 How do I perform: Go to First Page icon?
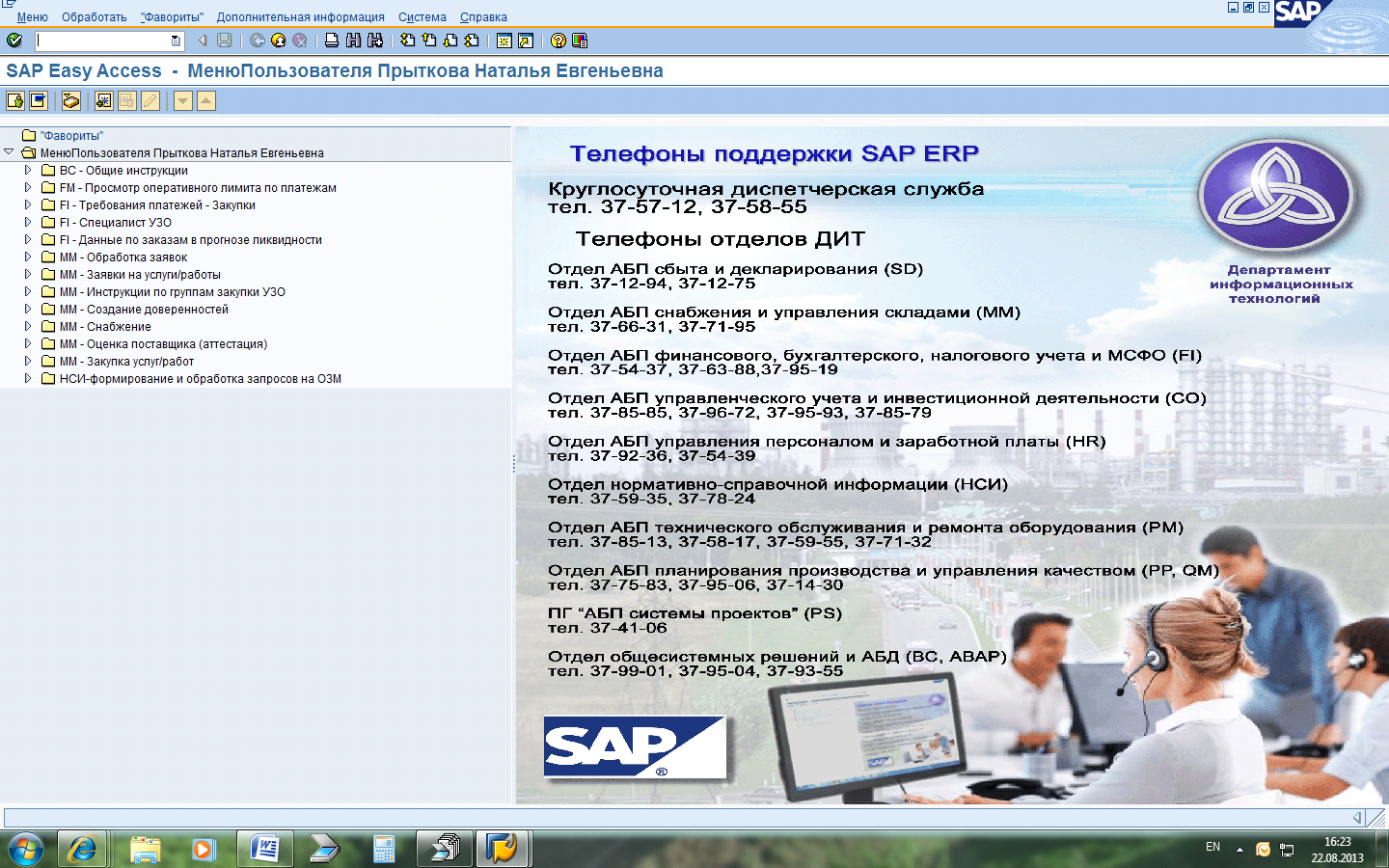point(408,41)
